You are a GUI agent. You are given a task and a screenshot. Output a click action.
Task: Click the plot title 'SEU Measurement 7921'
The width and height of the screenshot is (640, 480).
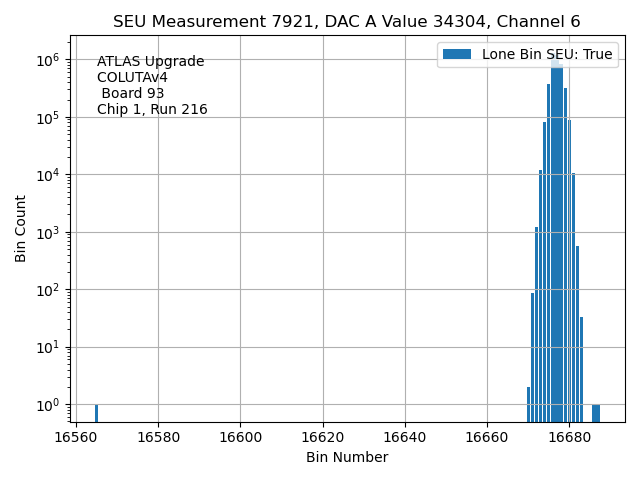(346, 22)
